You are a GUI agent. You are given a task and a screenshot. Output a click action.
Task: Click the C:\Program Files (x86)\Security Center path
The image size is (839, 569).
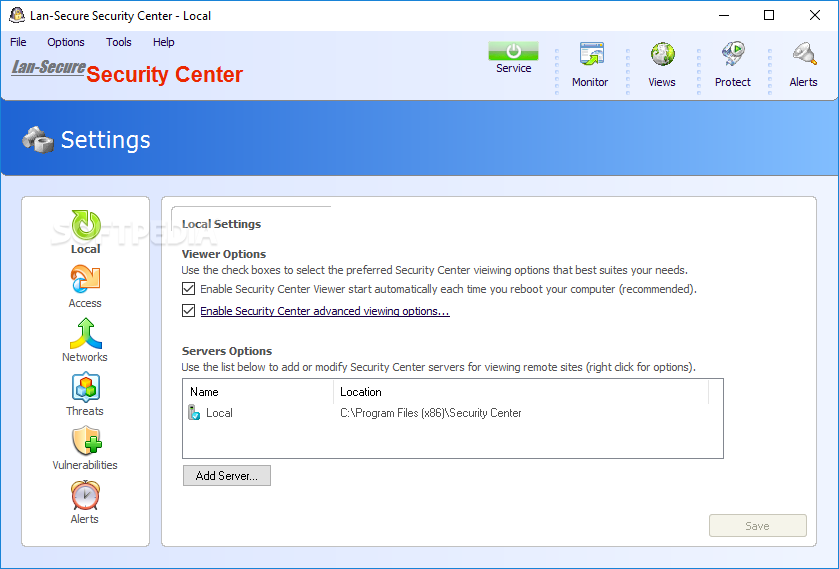[x=431, y=413]
